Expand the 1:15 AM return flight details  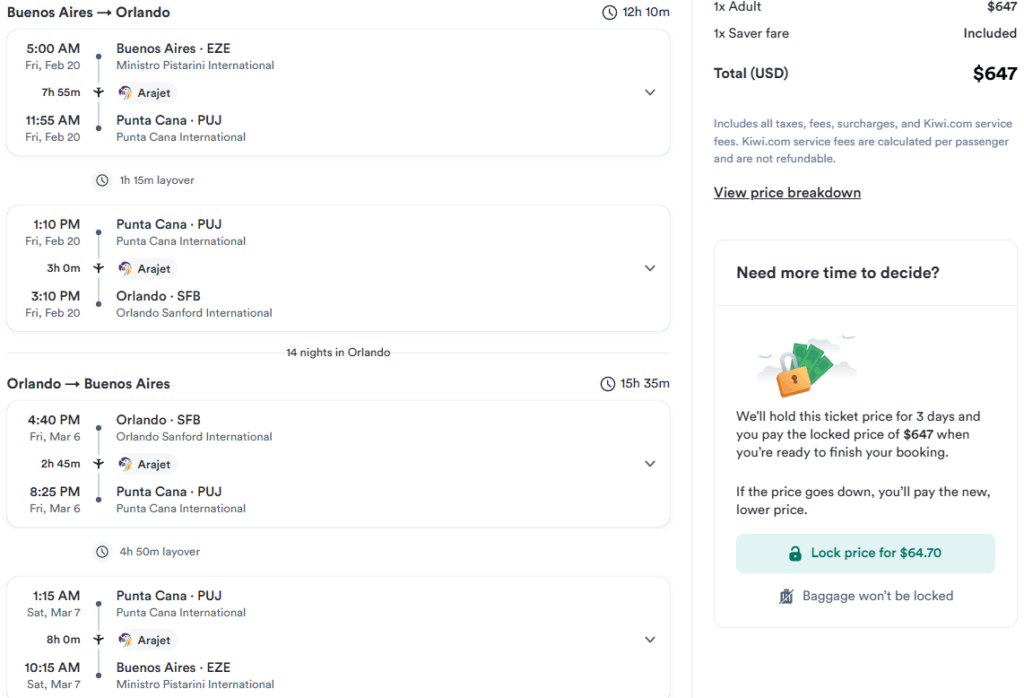point(650,640)
